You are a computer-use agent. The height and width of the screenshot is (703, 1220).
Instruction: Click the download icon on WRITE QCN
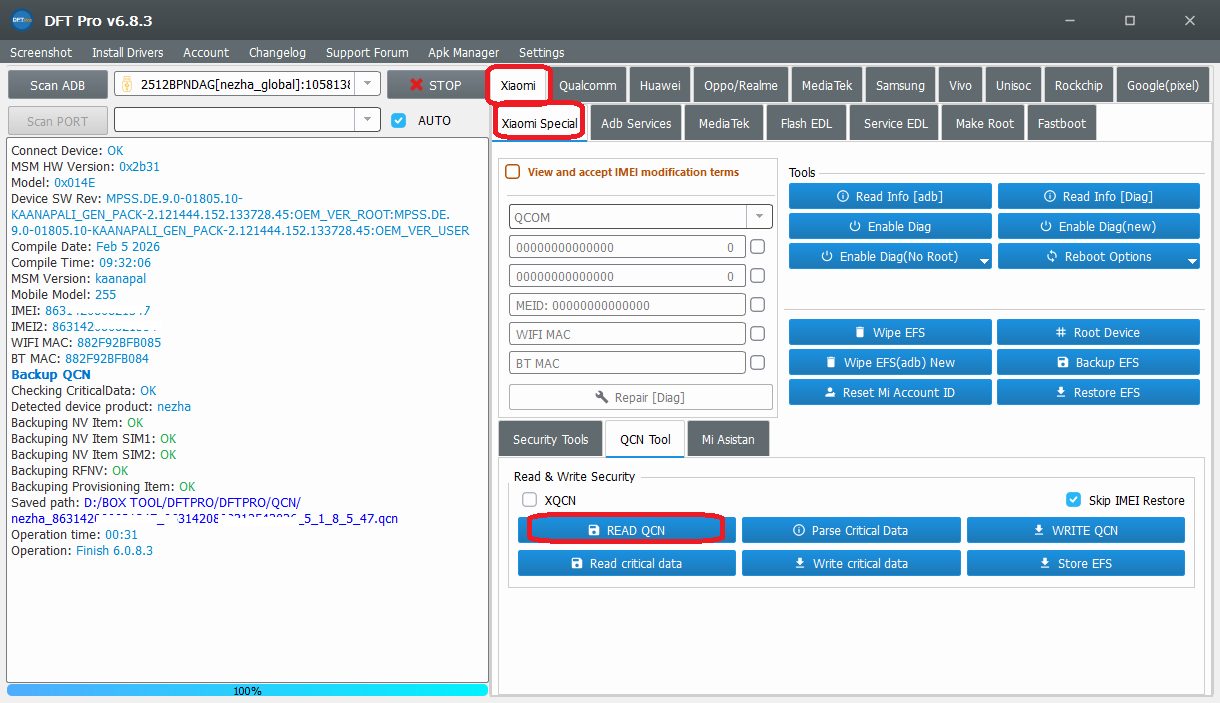tap(1038, 530)
